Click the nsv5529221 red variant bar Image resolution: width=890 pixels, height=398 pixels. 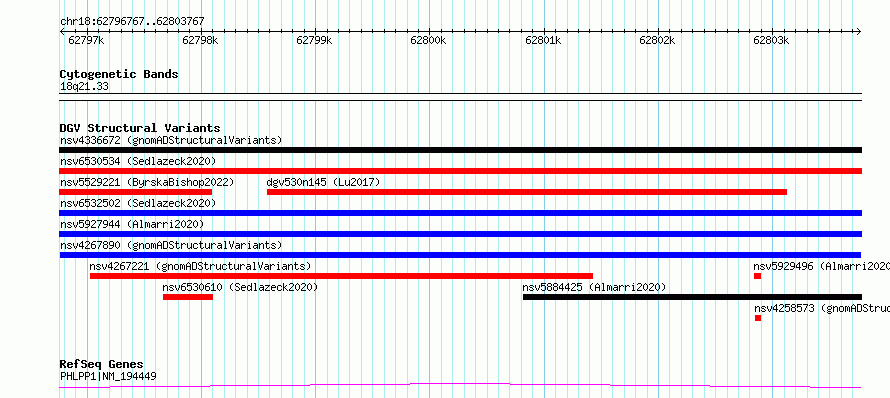click(136, 192)
